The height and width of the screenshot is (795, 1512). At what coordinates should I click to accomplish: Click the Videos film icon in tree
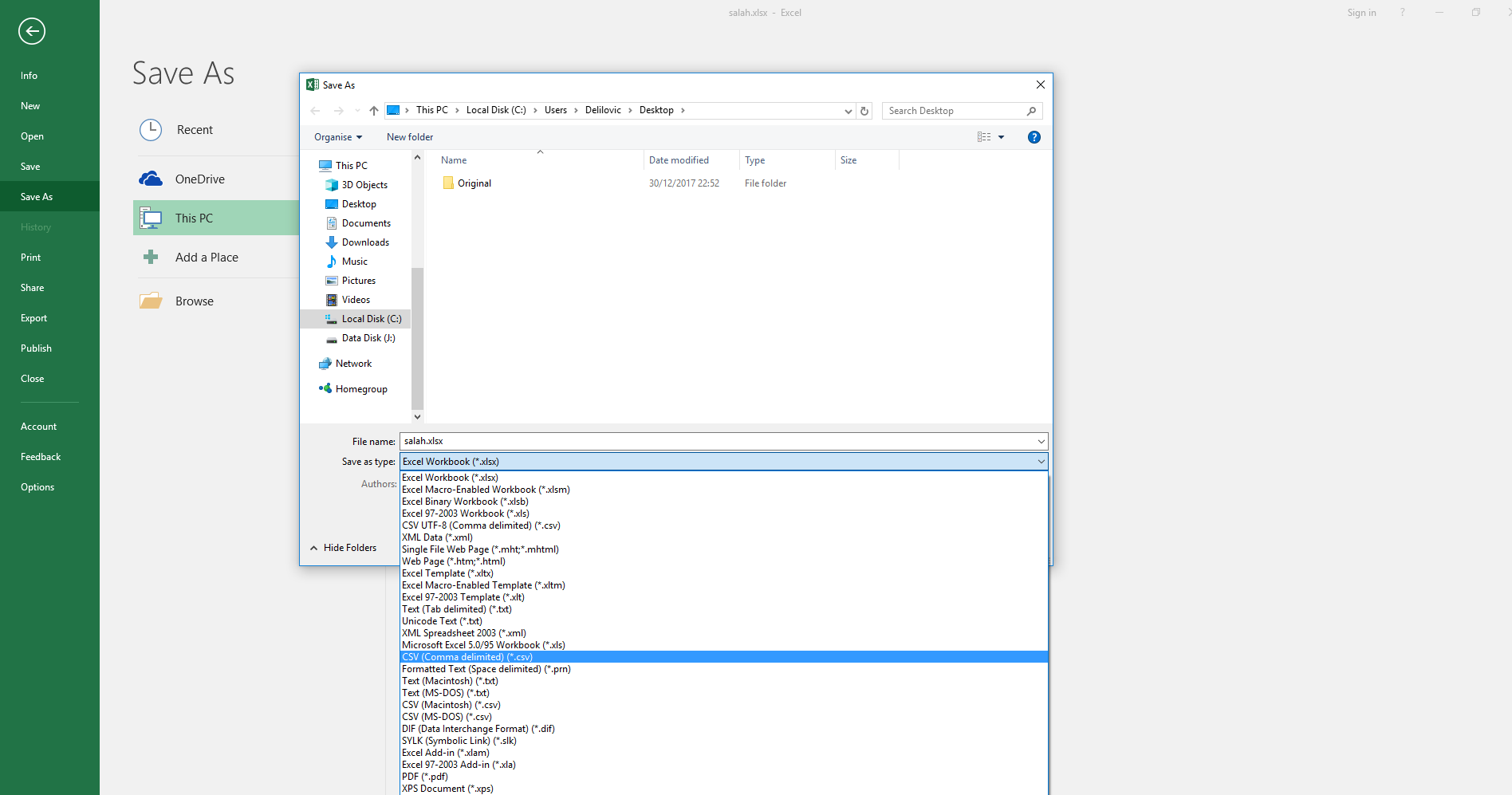tap(332, 300)
